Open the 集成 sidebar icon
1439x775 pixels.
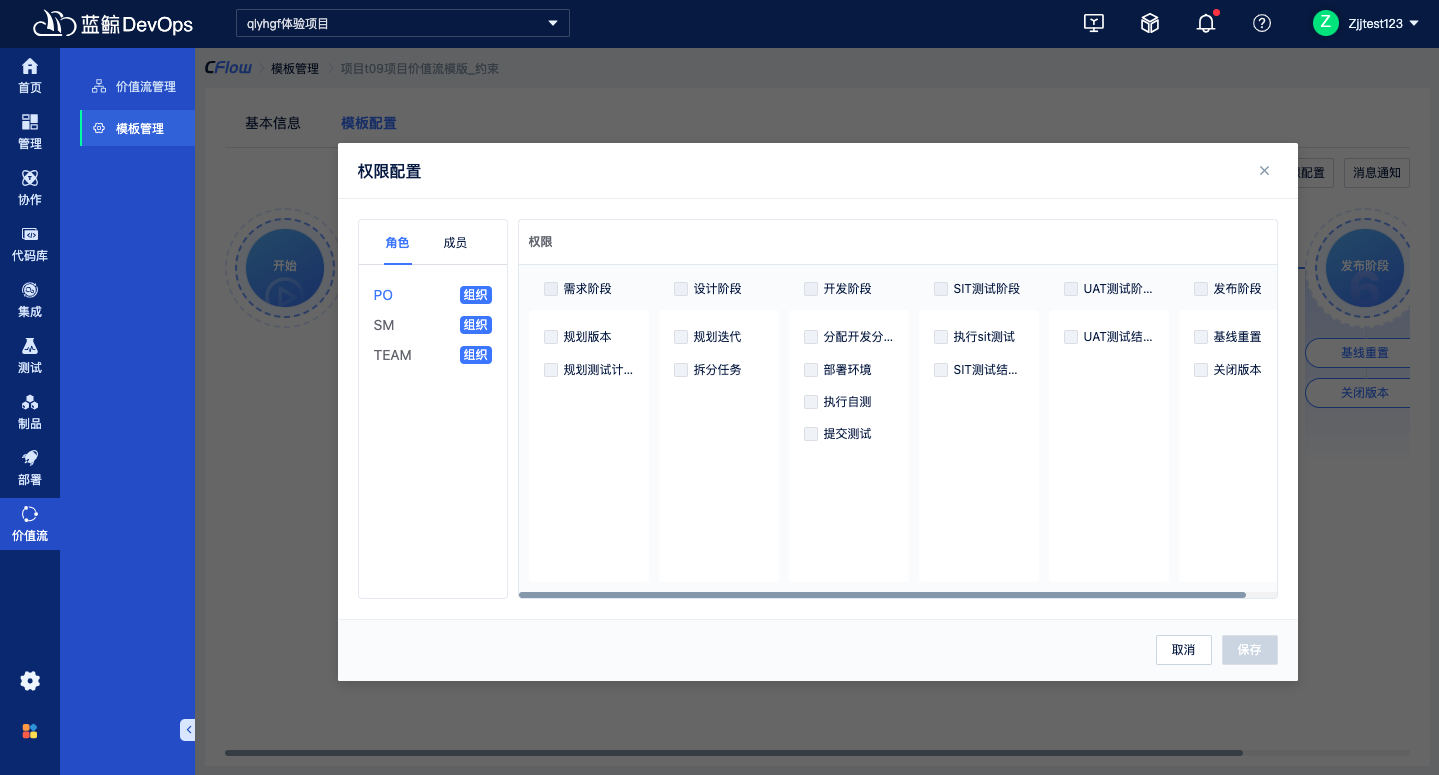[x=30, y=290]
